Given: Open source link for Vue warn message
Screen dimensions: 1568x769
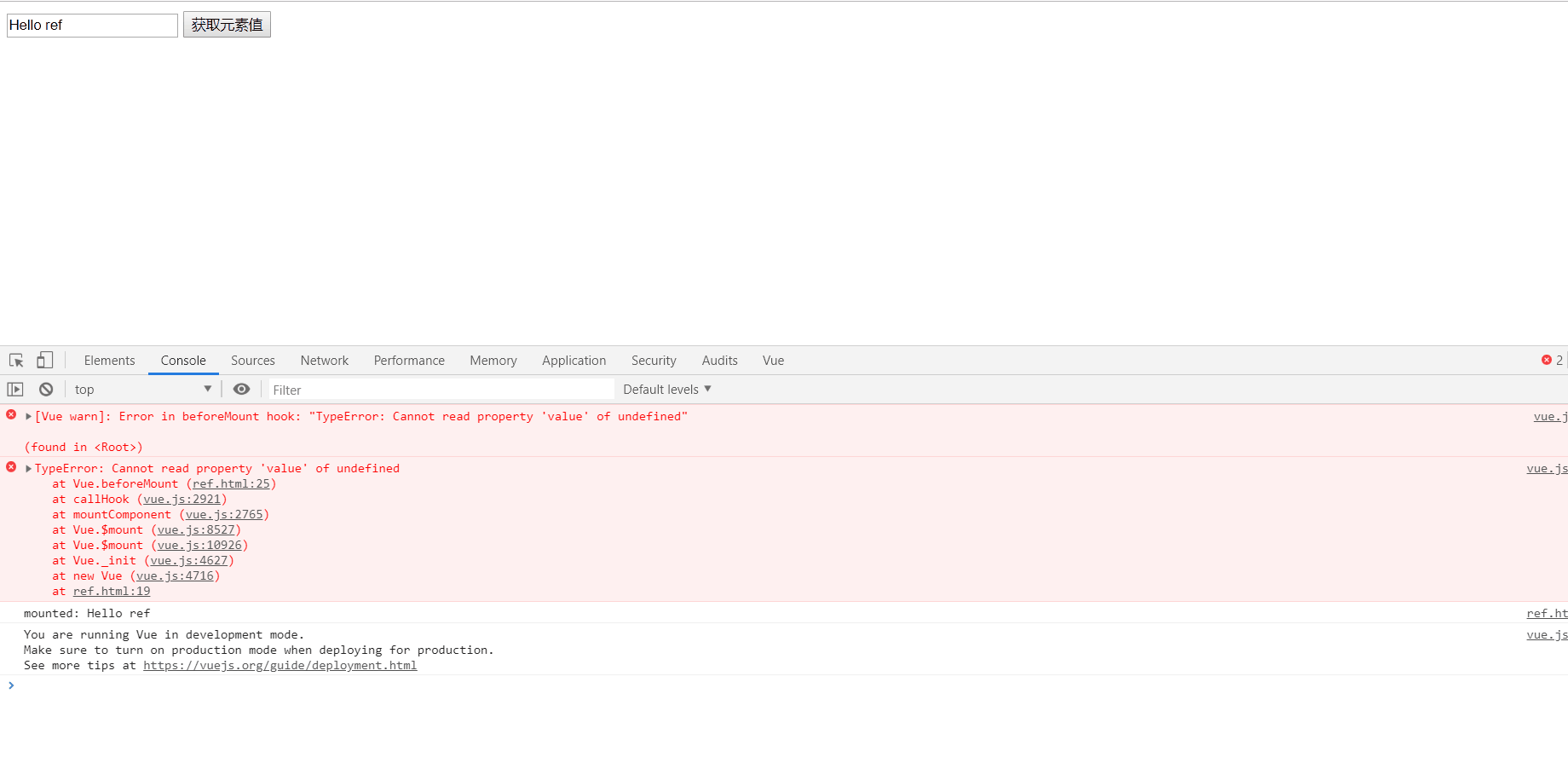Looking at the screenshot, I should pyautogui.click(x=1550, y=417).
